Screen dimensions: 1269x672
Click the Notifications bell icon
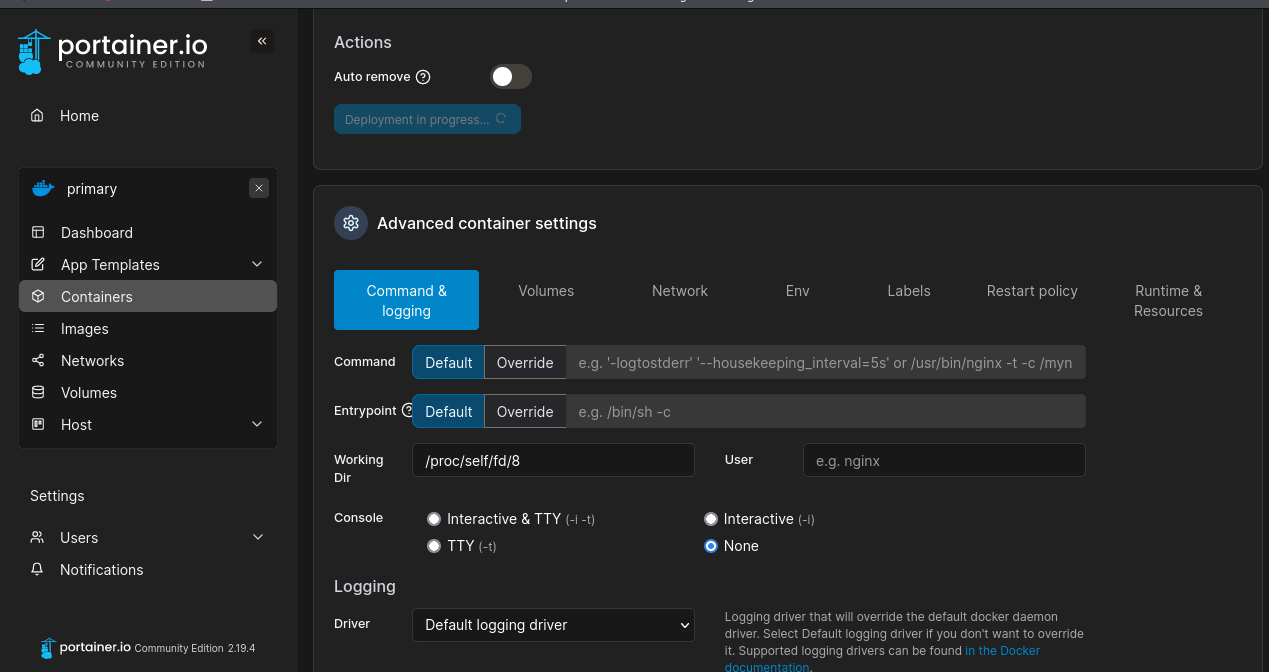tap(37, 569)
